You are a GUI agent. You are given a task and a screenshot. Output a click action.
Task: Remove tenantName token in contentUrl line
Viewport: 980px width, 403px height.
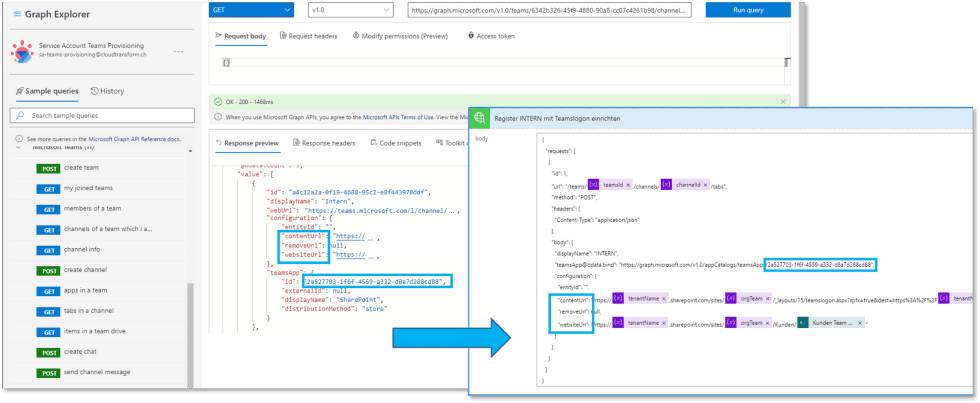(664, 299)
